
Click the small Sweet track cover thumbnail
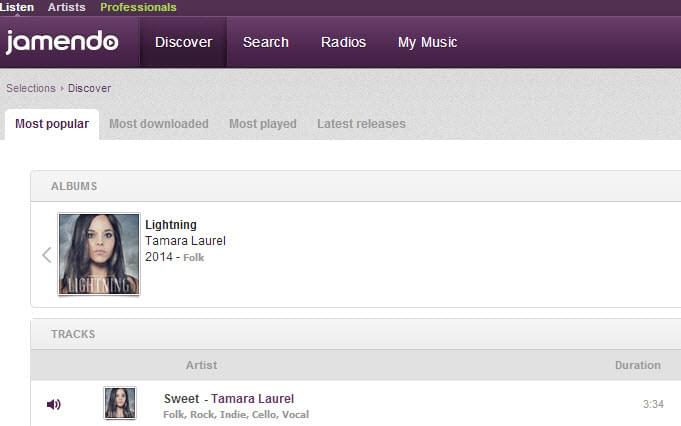(120, 403)
